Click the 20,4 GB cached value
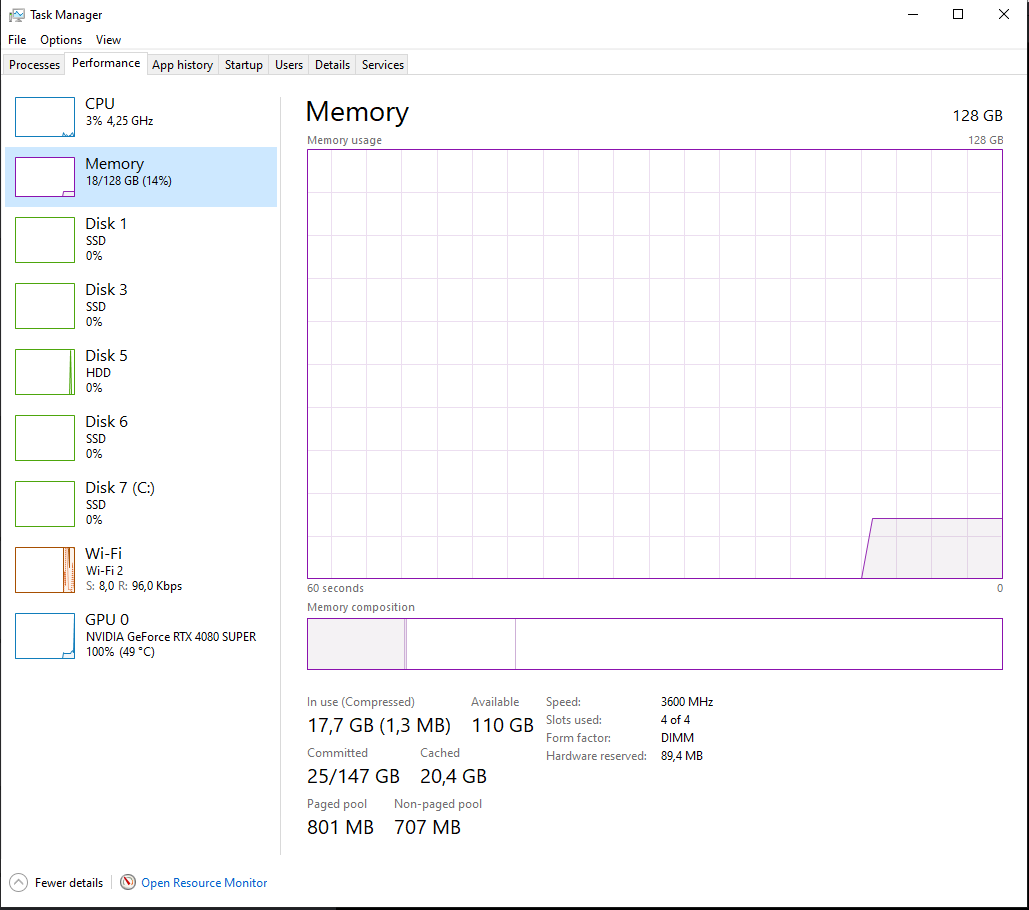The height and width of the screenshot is (910, 1029). (x=453, y=777)
